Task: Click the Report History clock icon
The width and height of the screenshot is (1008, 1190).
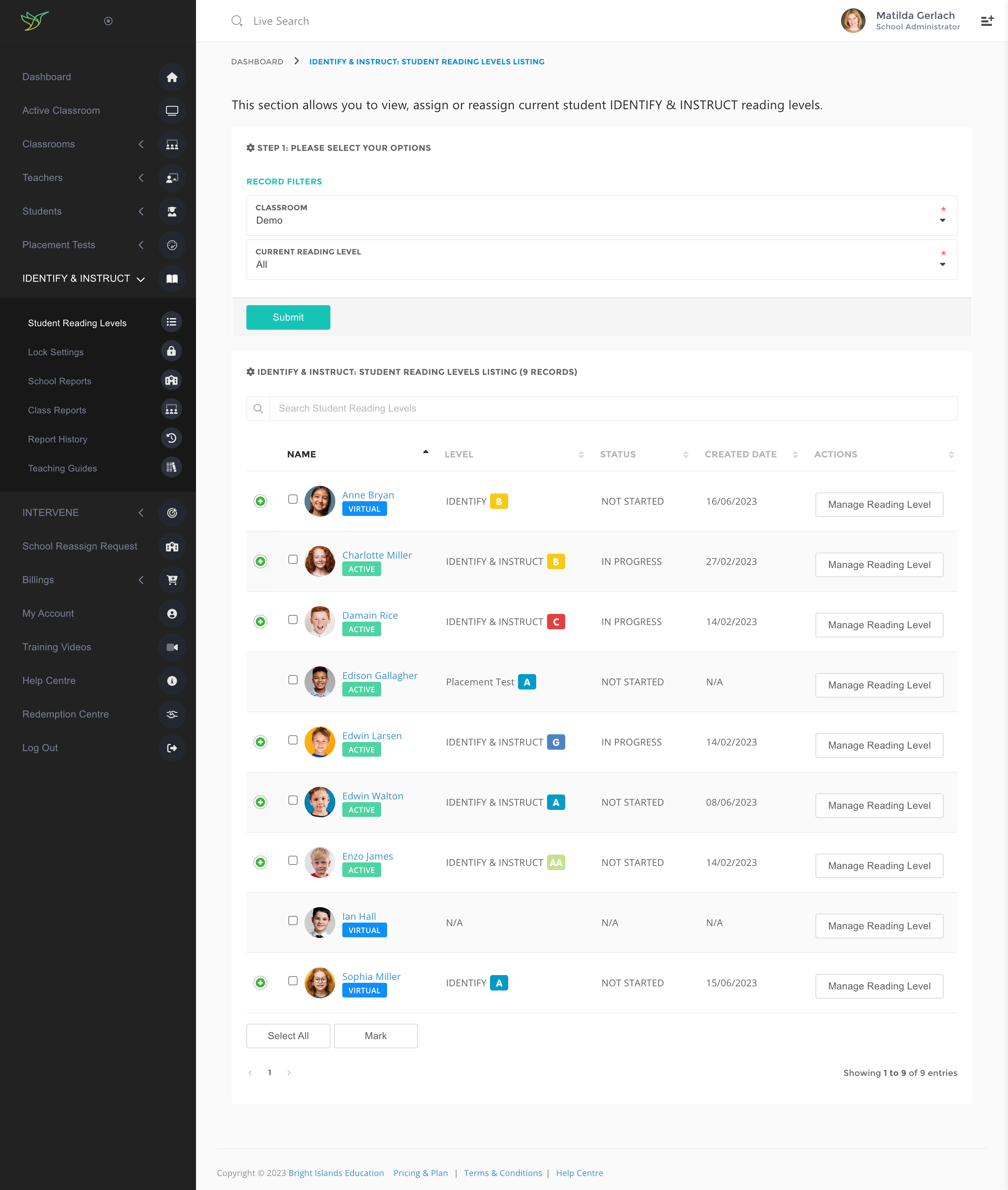Action: [171, 438]
